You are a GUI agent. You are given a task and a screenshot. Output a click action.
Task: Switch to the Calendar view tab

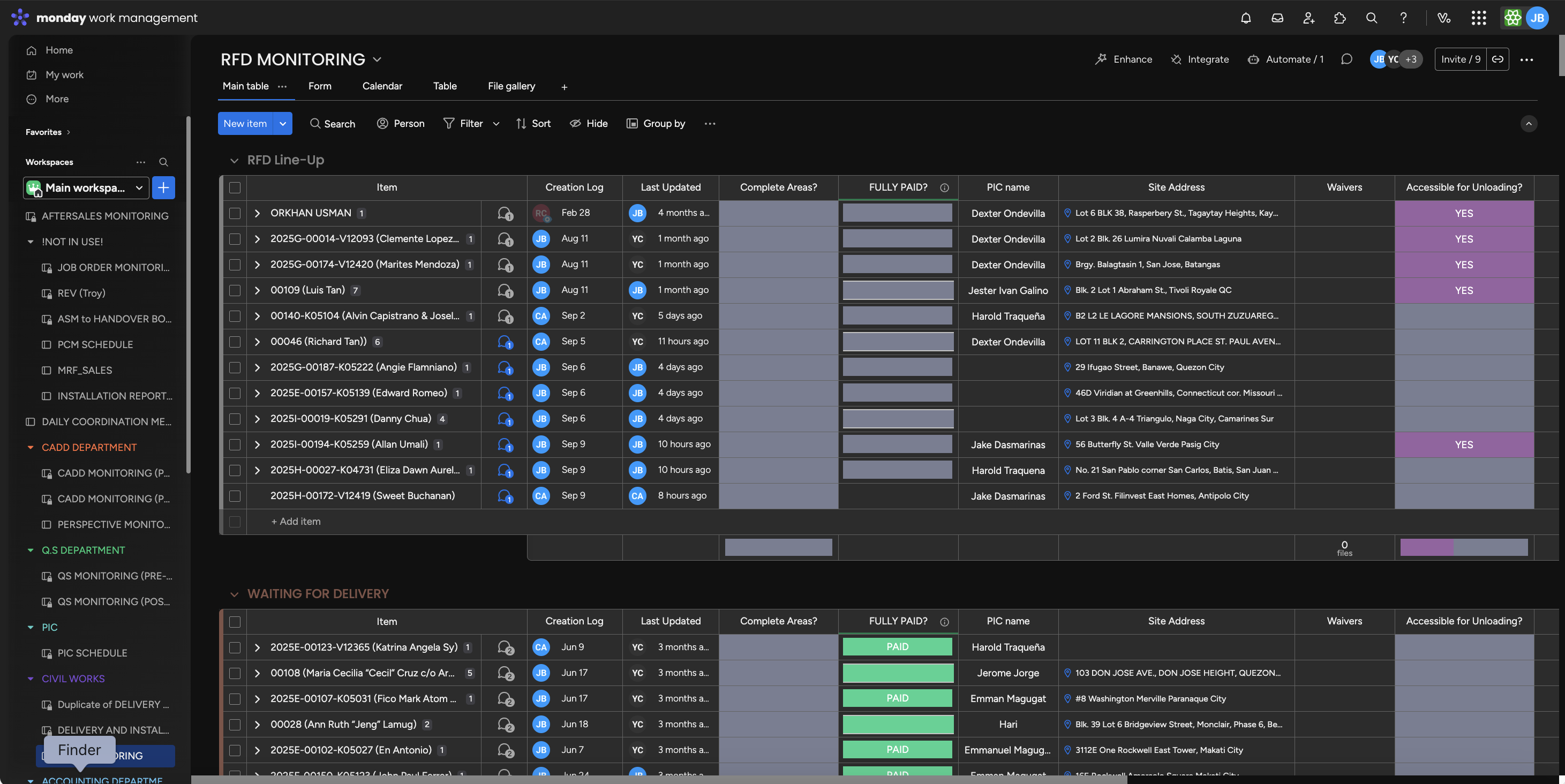(x=381, y=86)
